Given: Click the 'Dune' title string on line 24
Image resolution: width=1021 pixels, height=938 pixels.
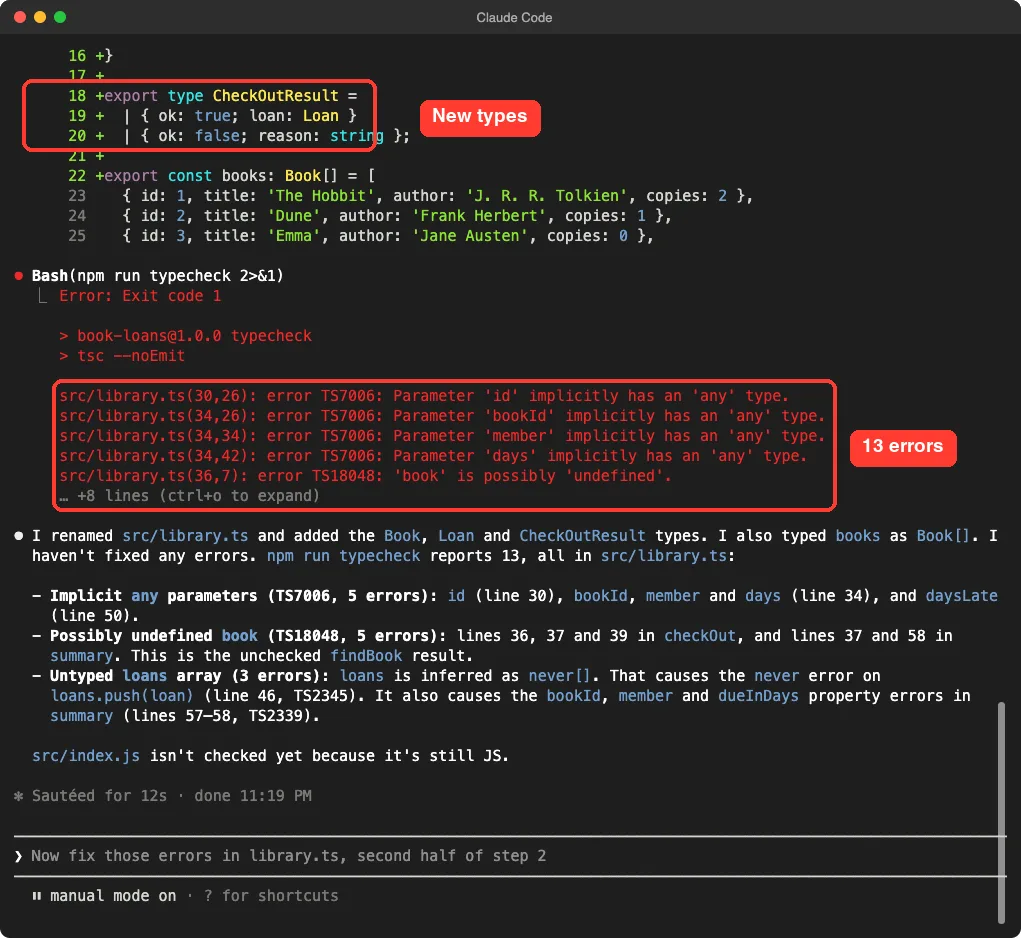Looking at the screenshot, I should [294, 216].
